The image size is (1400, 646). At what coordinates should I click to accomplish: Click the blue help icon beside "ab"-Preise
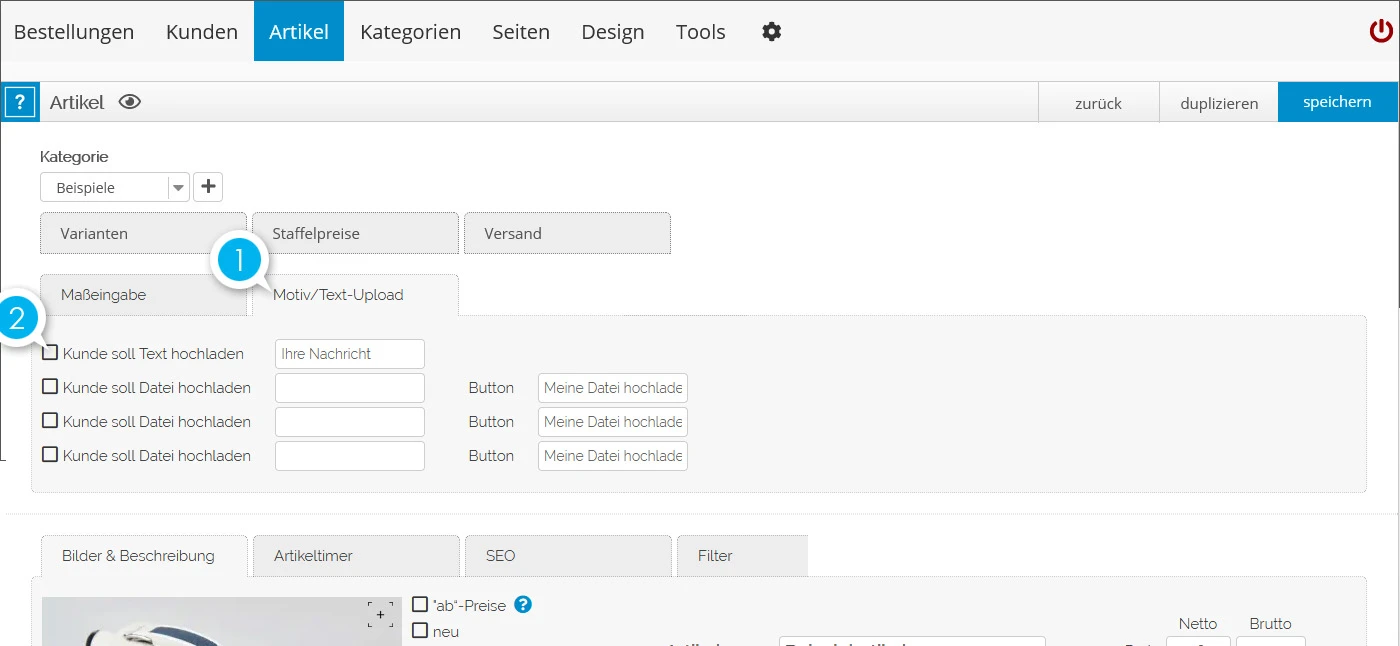522,605
